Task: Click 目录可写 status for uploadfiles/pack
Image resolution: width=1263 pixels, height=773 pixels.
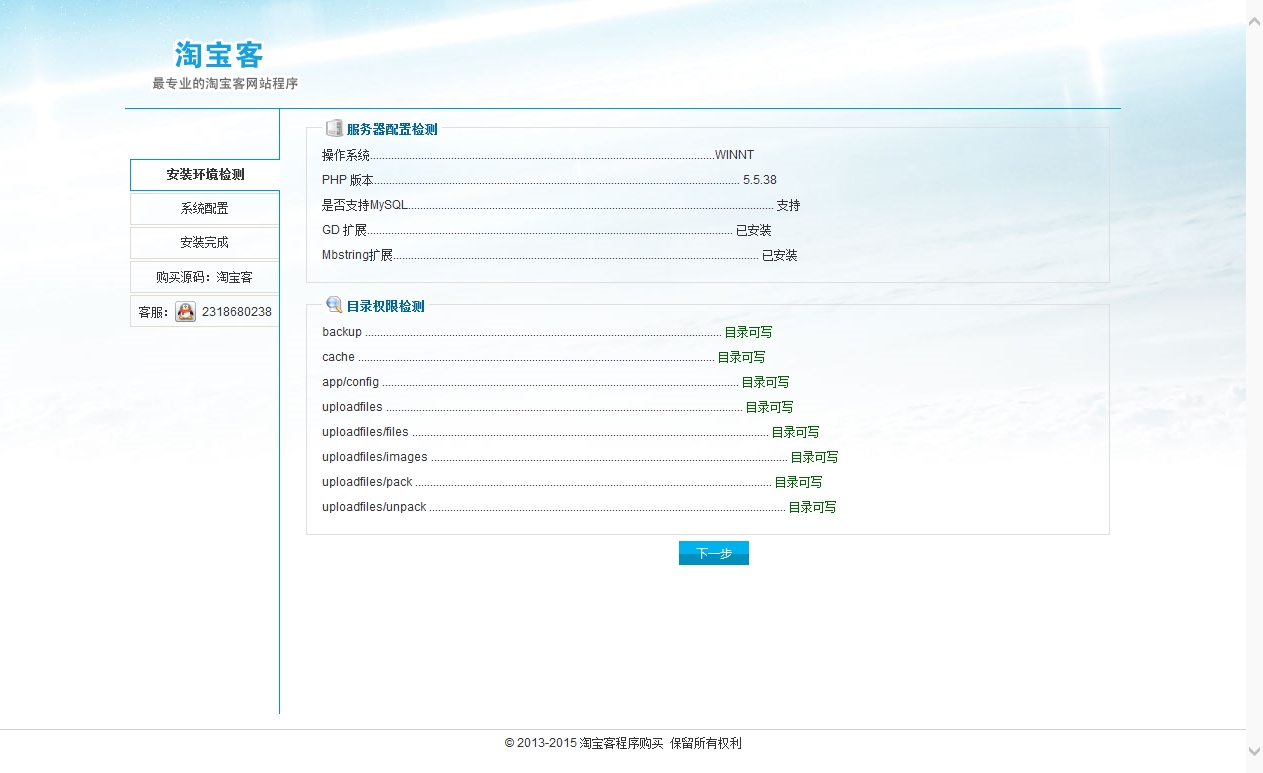Action: (x=798, y=482)
